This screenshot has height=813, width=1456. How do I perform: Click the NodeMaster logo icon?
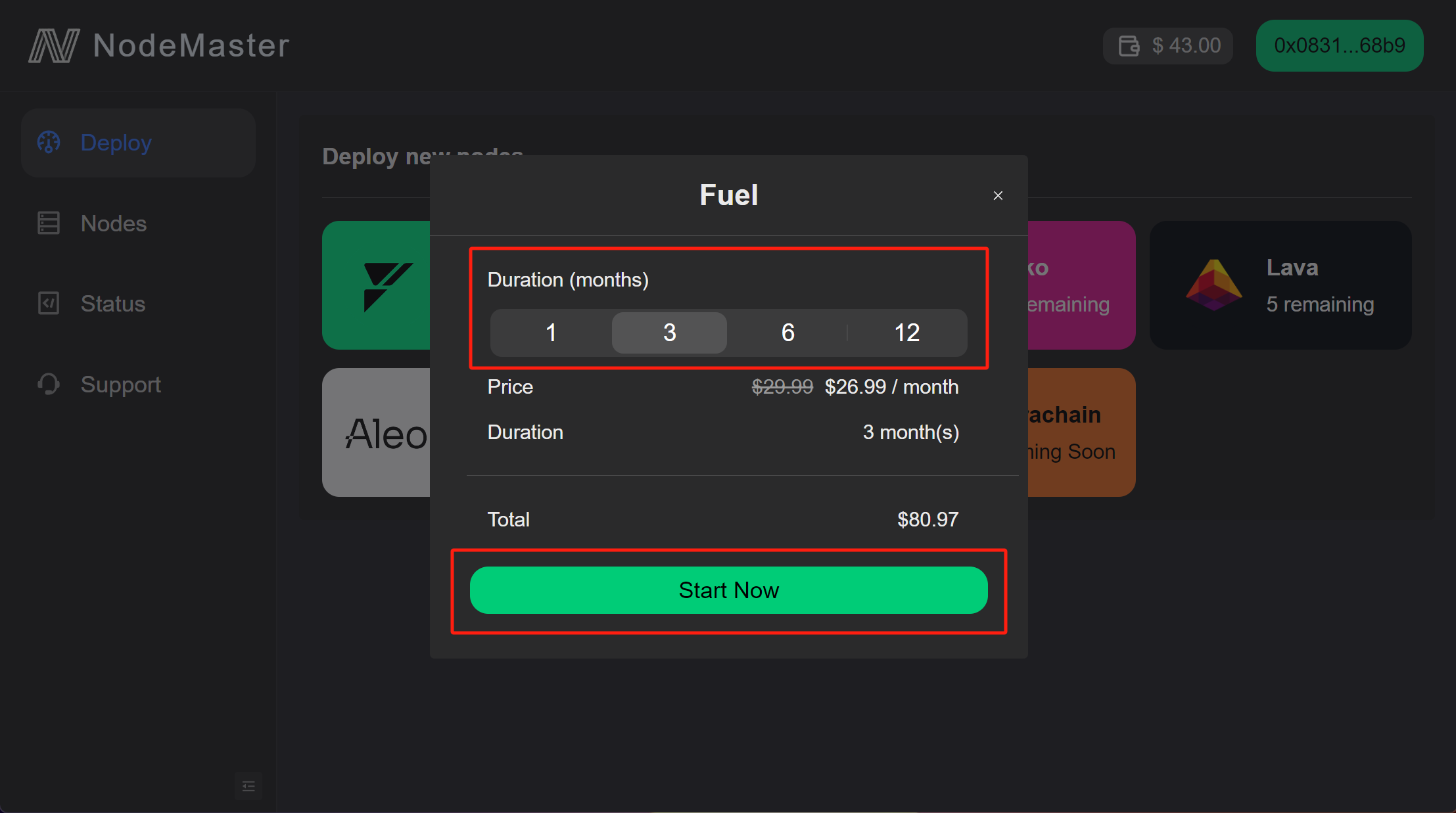(x=54, y=45)
